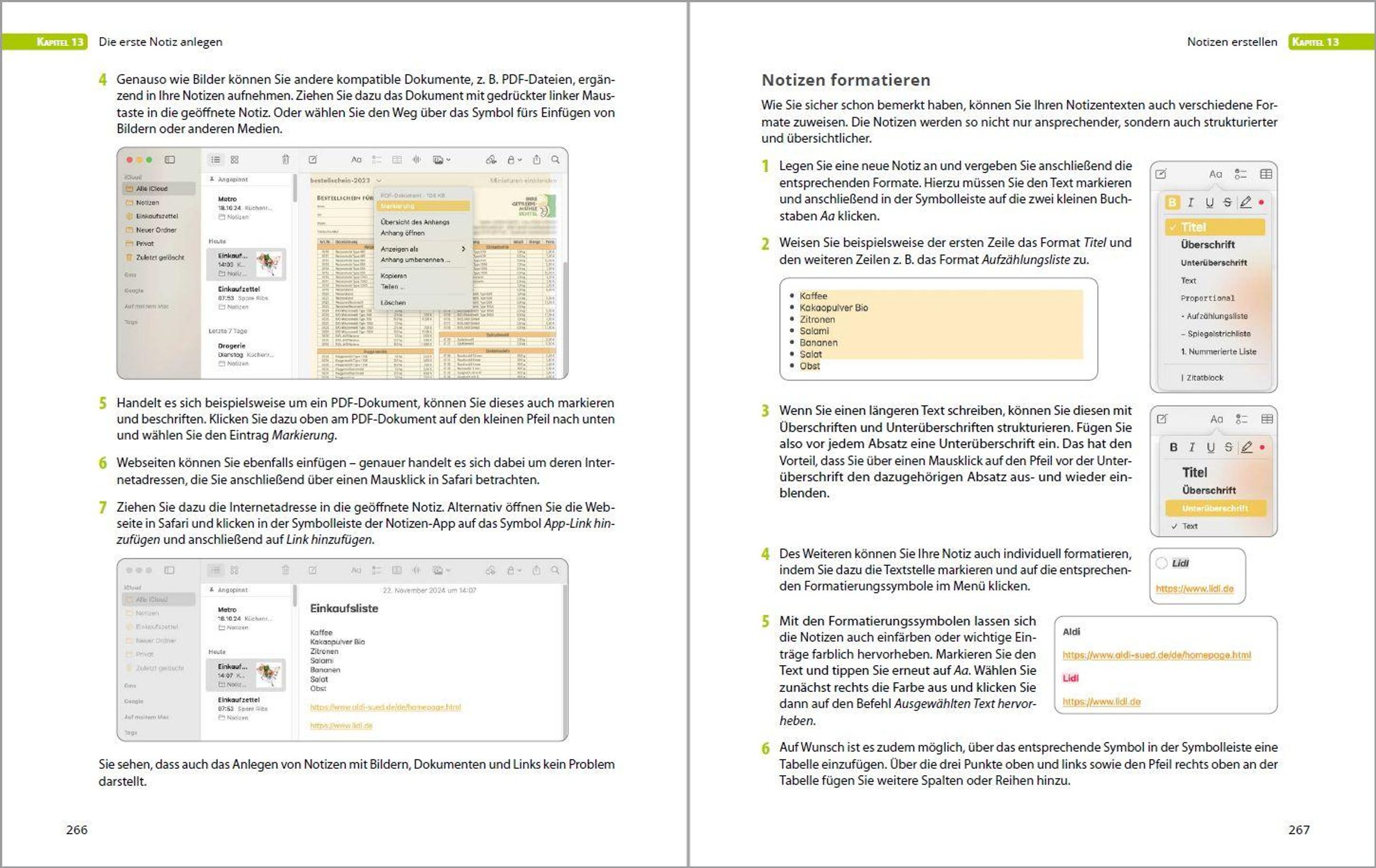Open aldi-sued link under Aldi heading
The image size is (1376, 868).
(x=1156, y=655)
